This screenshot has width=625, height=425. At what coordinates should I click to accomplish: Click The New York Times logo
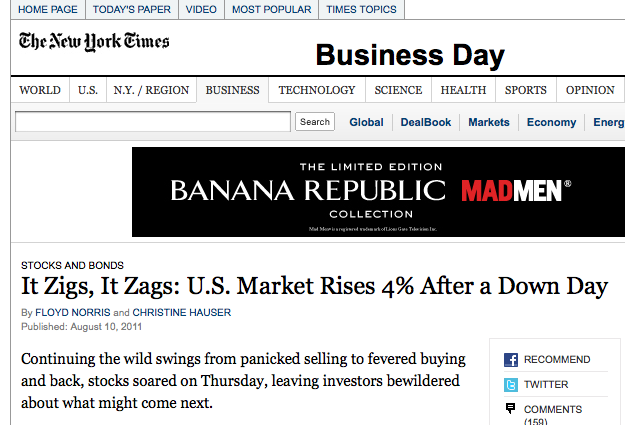pyautogui.click(x=94, y=42)
